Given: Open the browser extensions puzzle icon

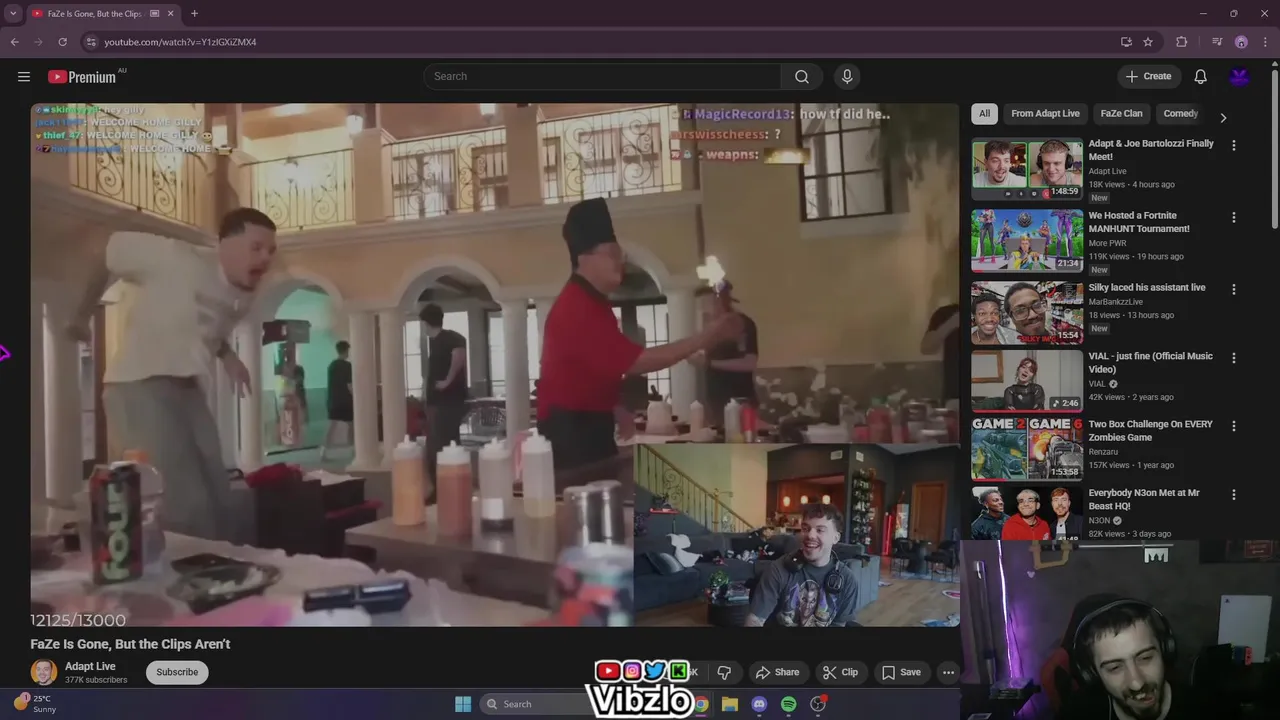Looking at the screenshot, I should coord(1182,42).
